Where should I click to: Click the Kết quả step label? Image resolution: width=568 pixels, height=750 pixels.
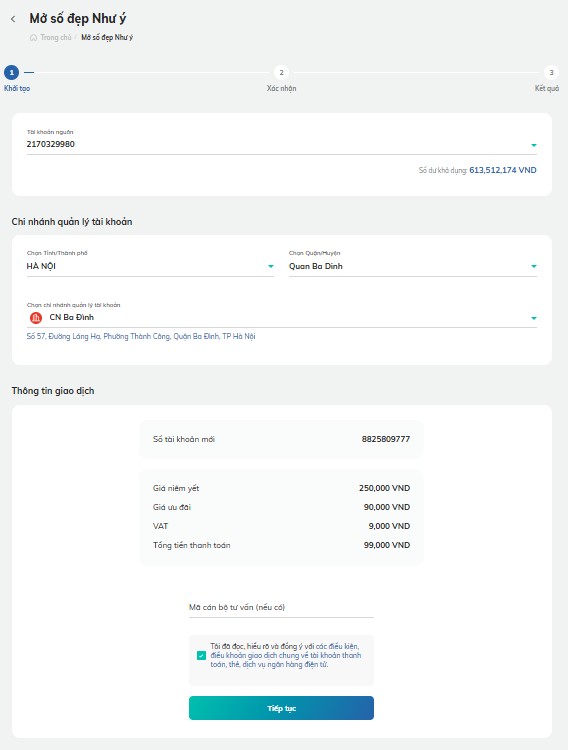(x=547, y=88)
